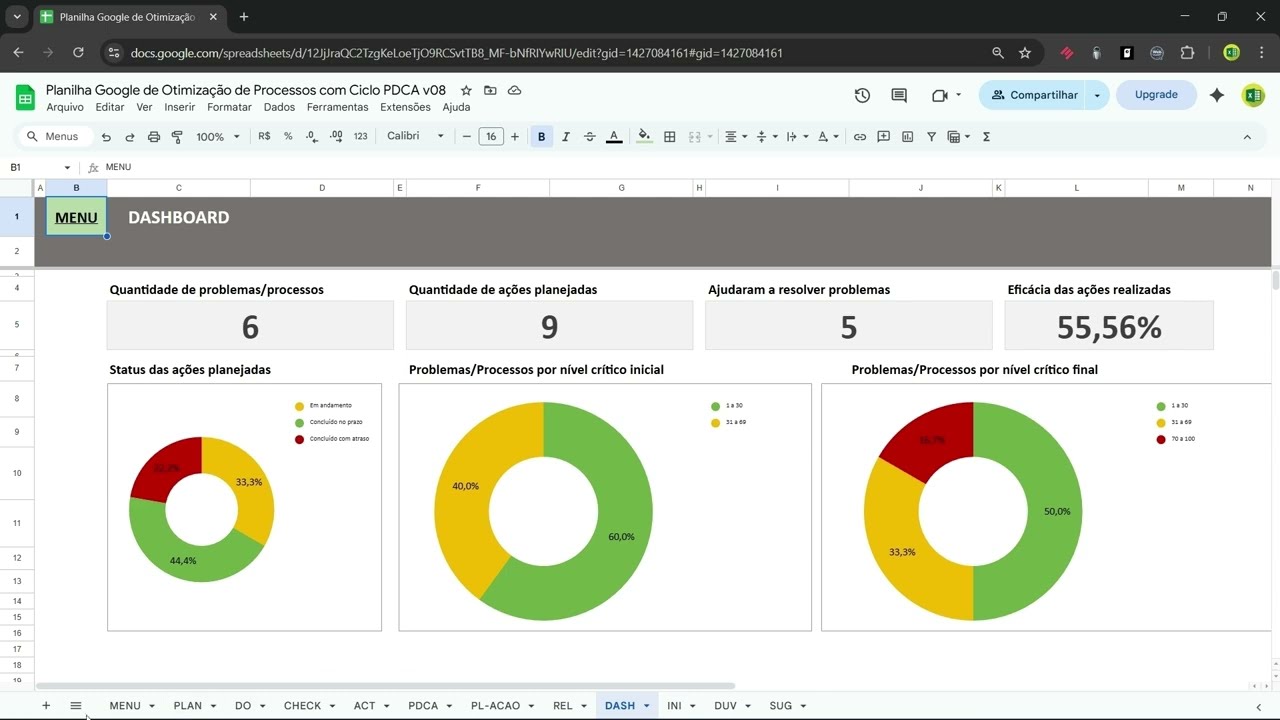
Task: Open Calibri font dropdown
Action: click(415, 136)
